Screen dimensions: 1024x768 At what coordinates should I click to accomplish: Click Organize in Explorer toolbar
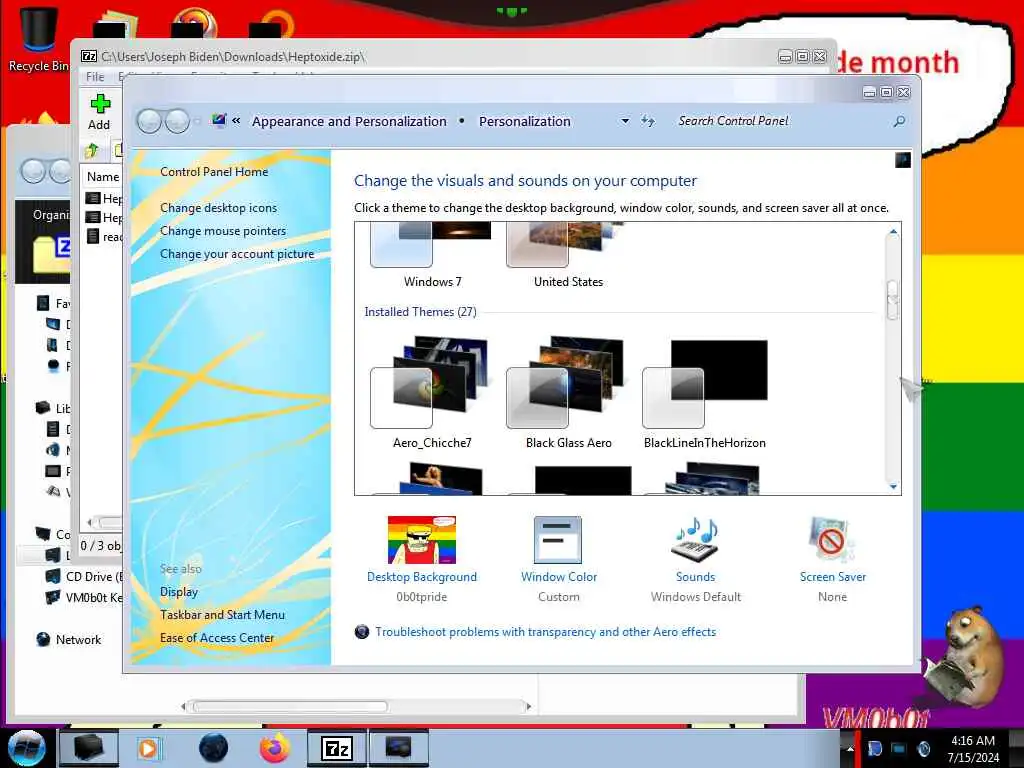click(51, 215)
